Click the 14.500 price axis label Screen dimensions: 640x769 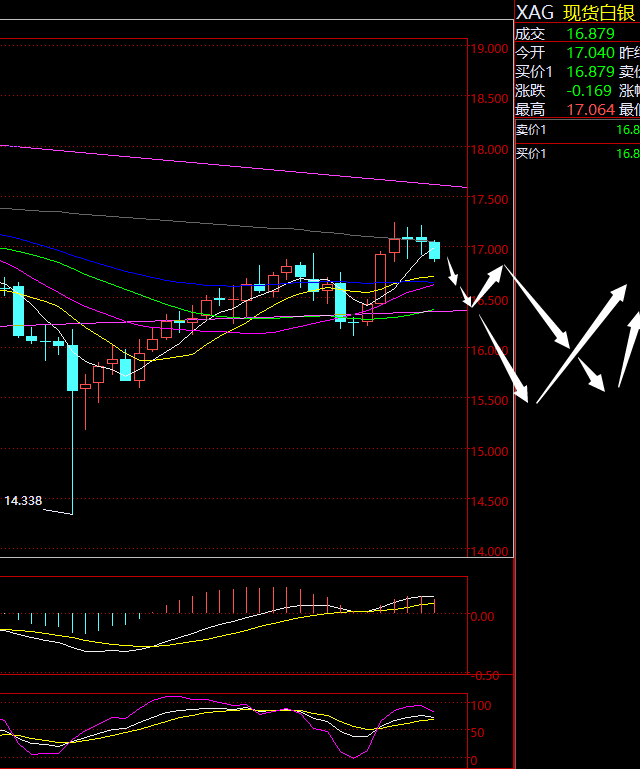[x=489, y=501]
